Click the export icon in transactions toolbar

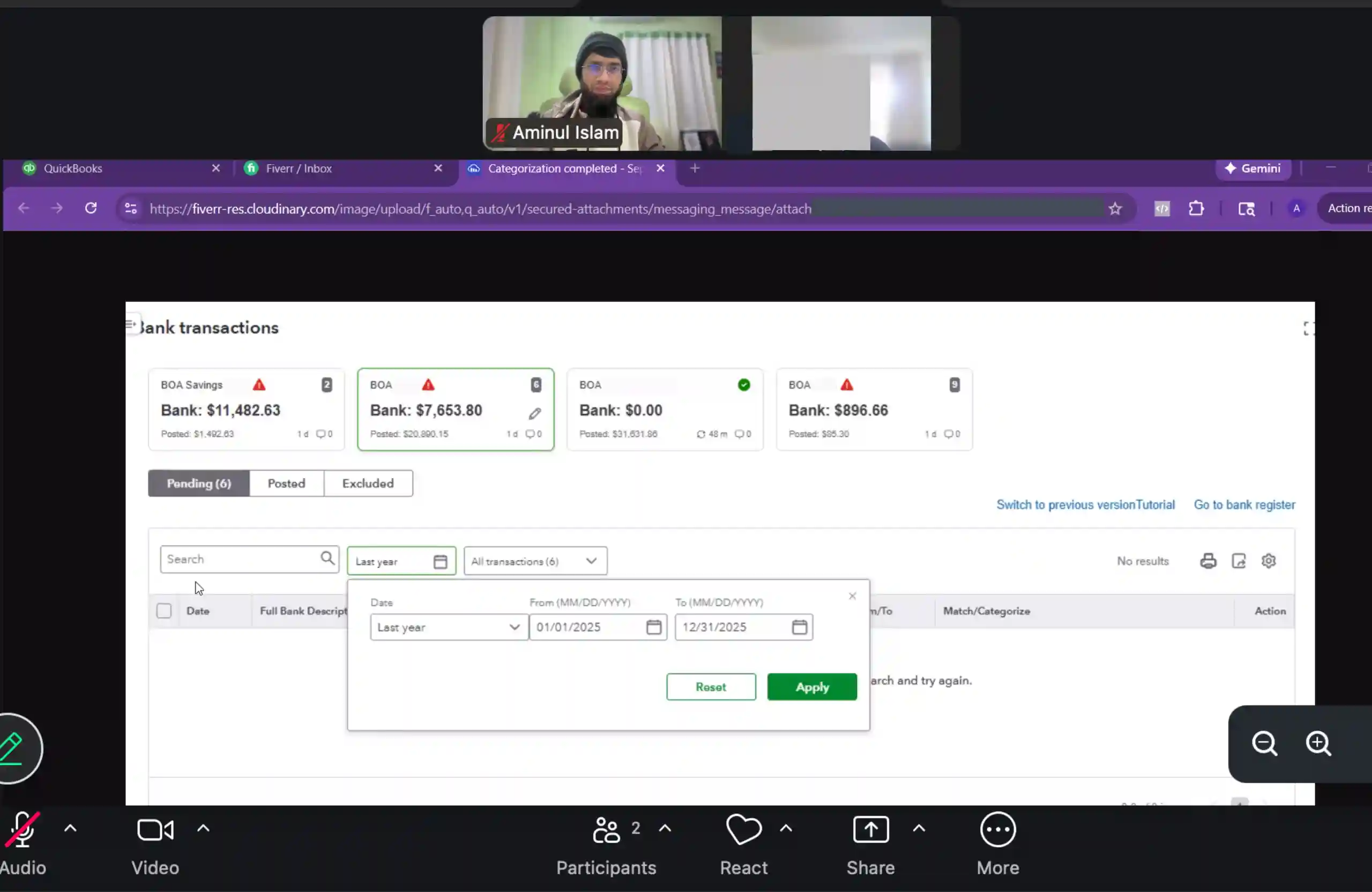(1238, 561)
